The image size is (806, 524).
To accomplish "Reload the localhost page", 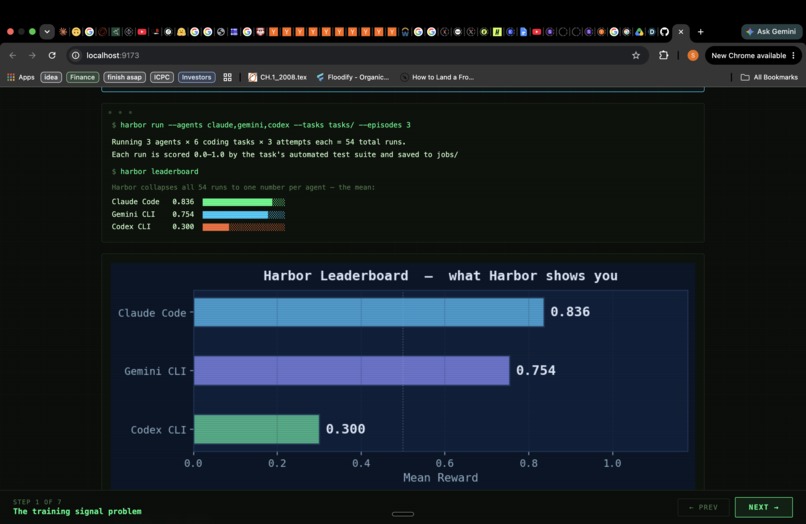I will [52, 56].
